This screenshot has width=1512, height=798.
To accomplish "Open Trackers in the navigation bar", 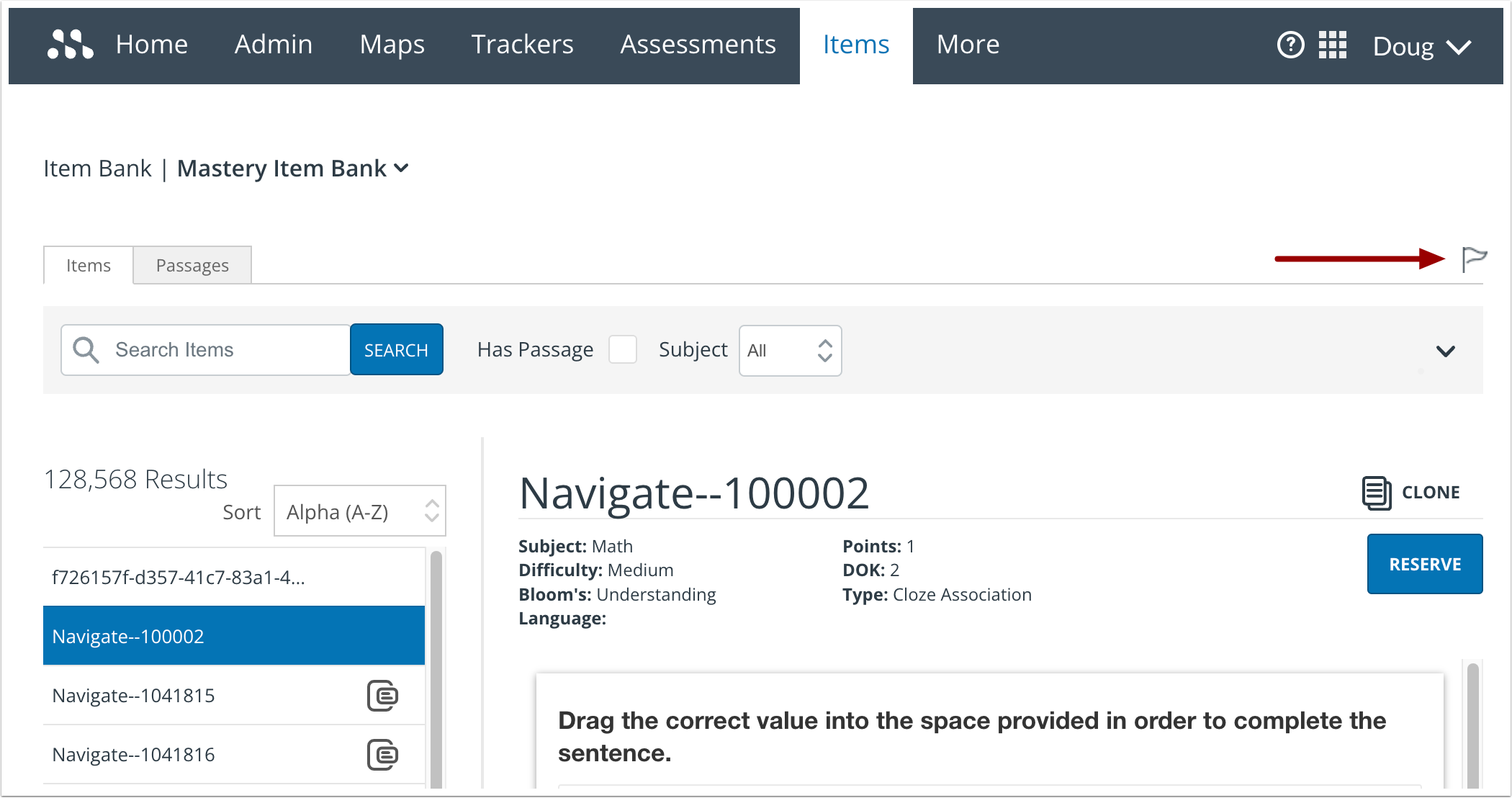I will coord(522,45).
